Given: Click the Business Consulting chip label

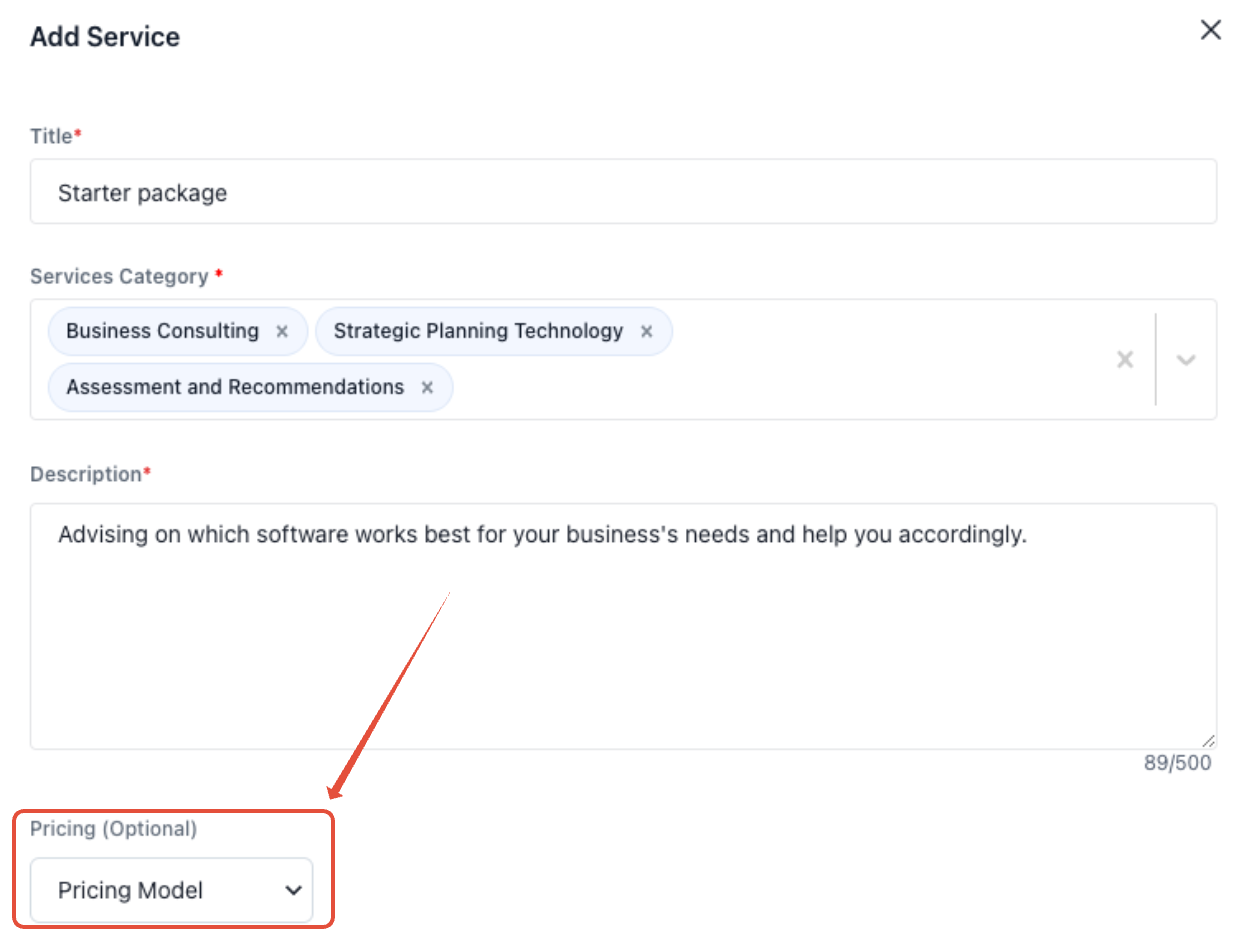Looking at the screenshot, I should coord(162,331).
